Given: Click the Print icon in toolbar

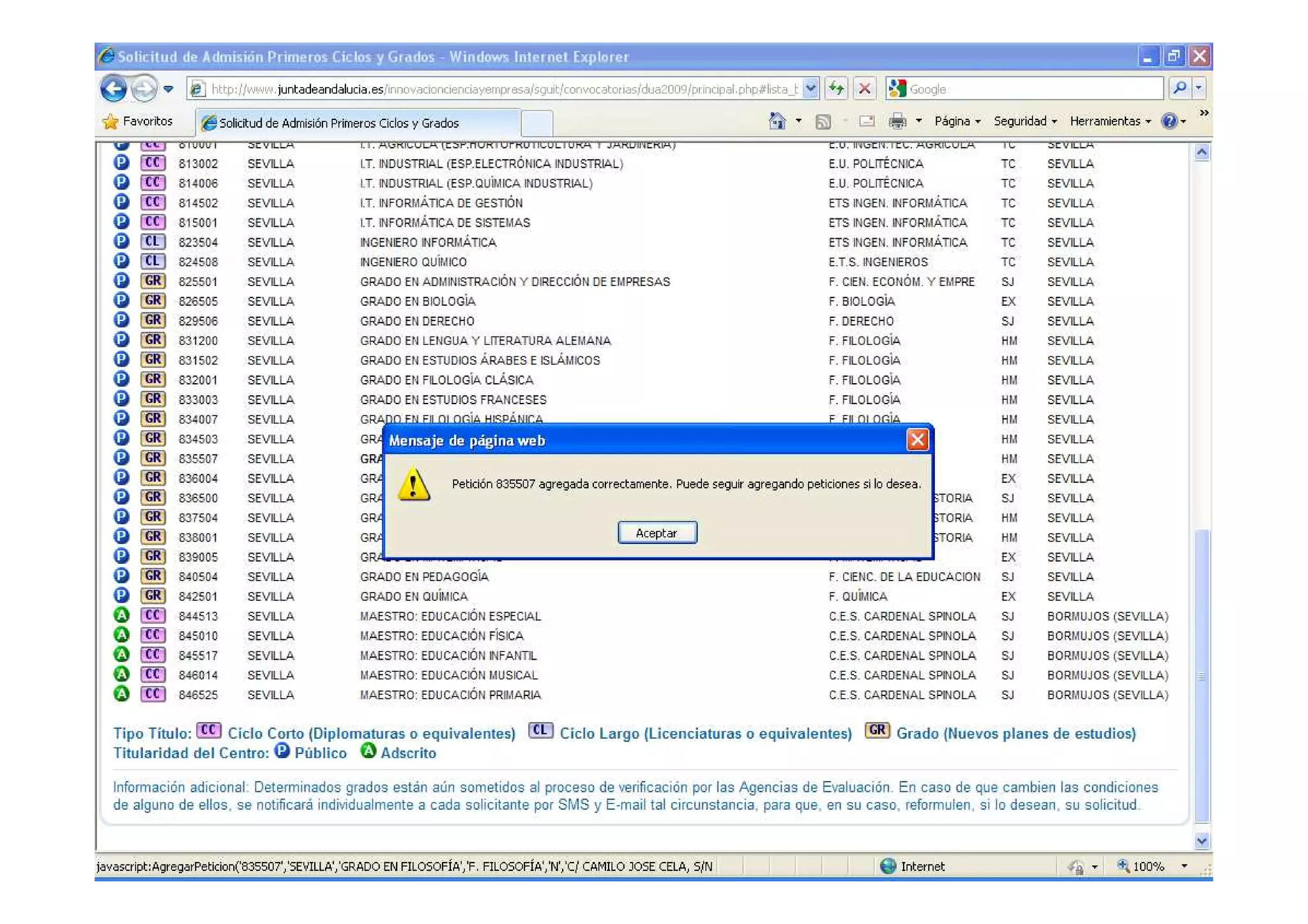Looking at the screenshot, I should tap(897, 121).
